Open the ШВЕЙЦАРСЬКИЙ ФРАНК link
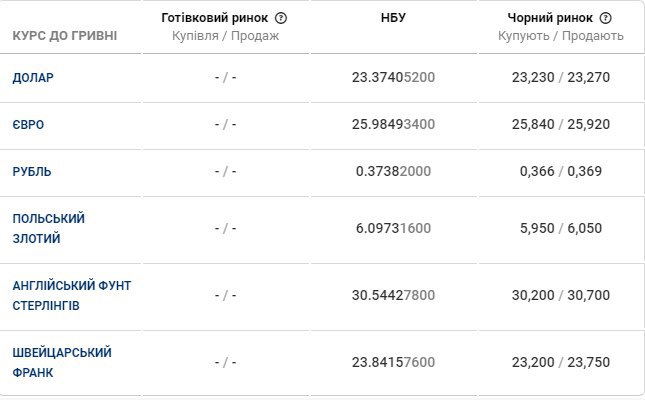645x400 pixels. coord(61,362)
